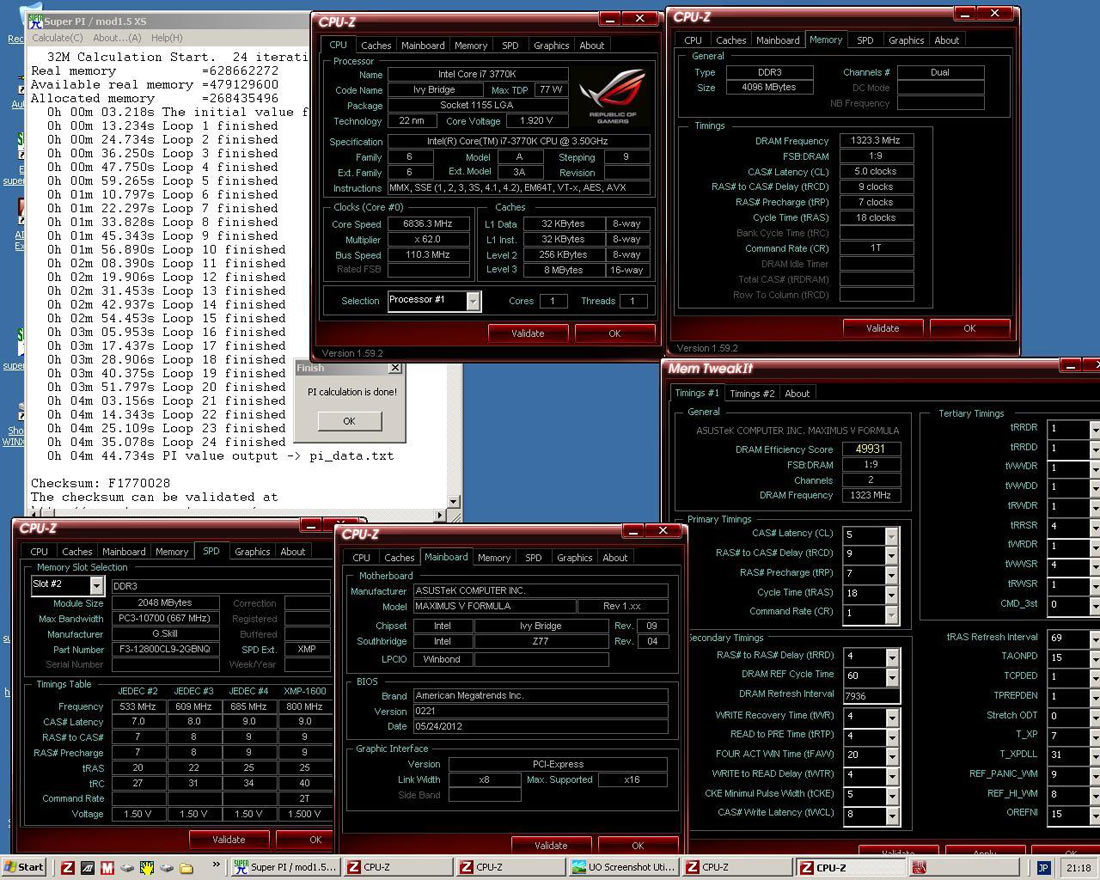
Task: Open the About tab in Mem TweakIt
Action: [x=797, y=393]
